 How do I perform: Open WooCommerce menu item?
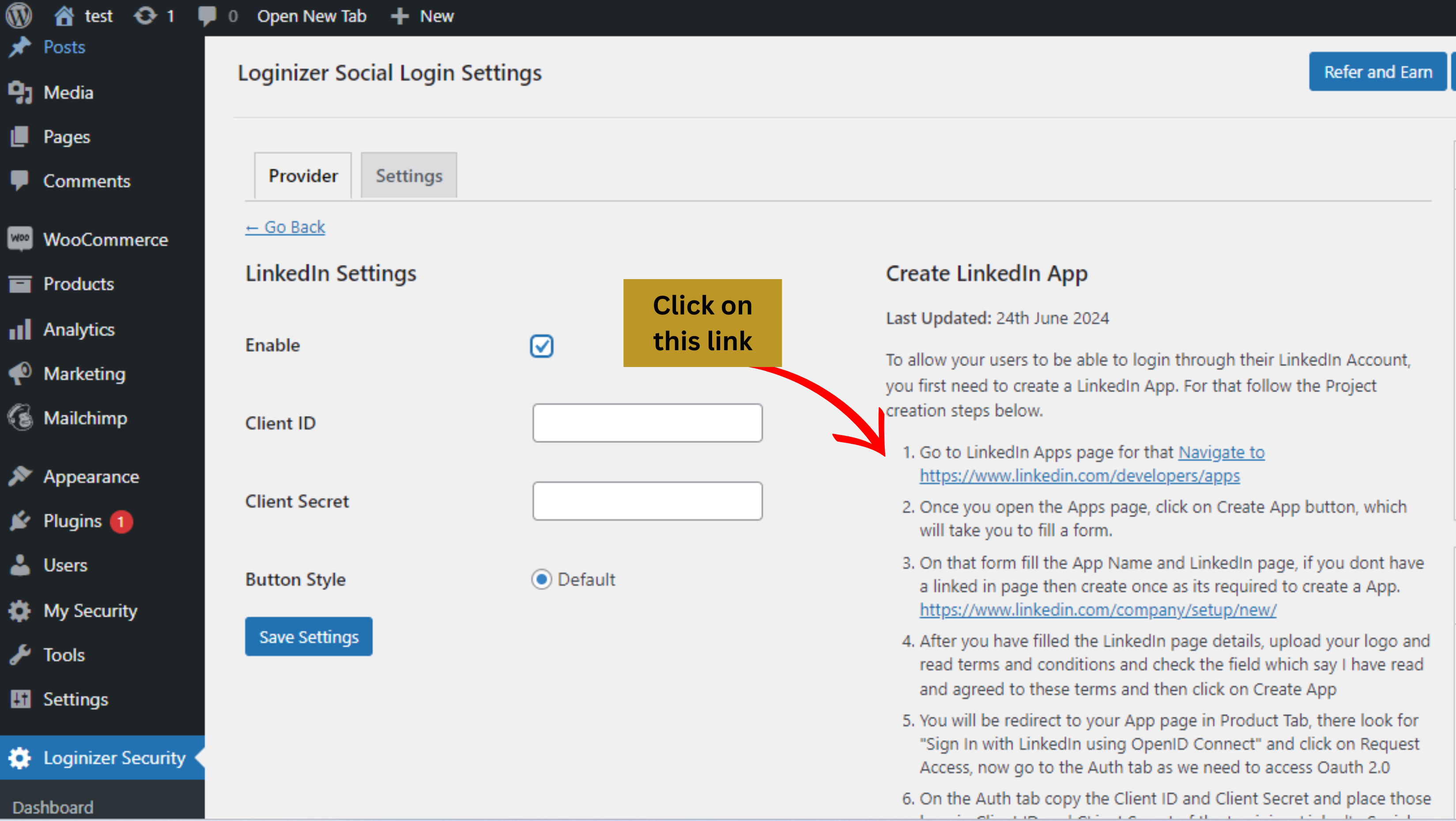[x=106, y=239]
